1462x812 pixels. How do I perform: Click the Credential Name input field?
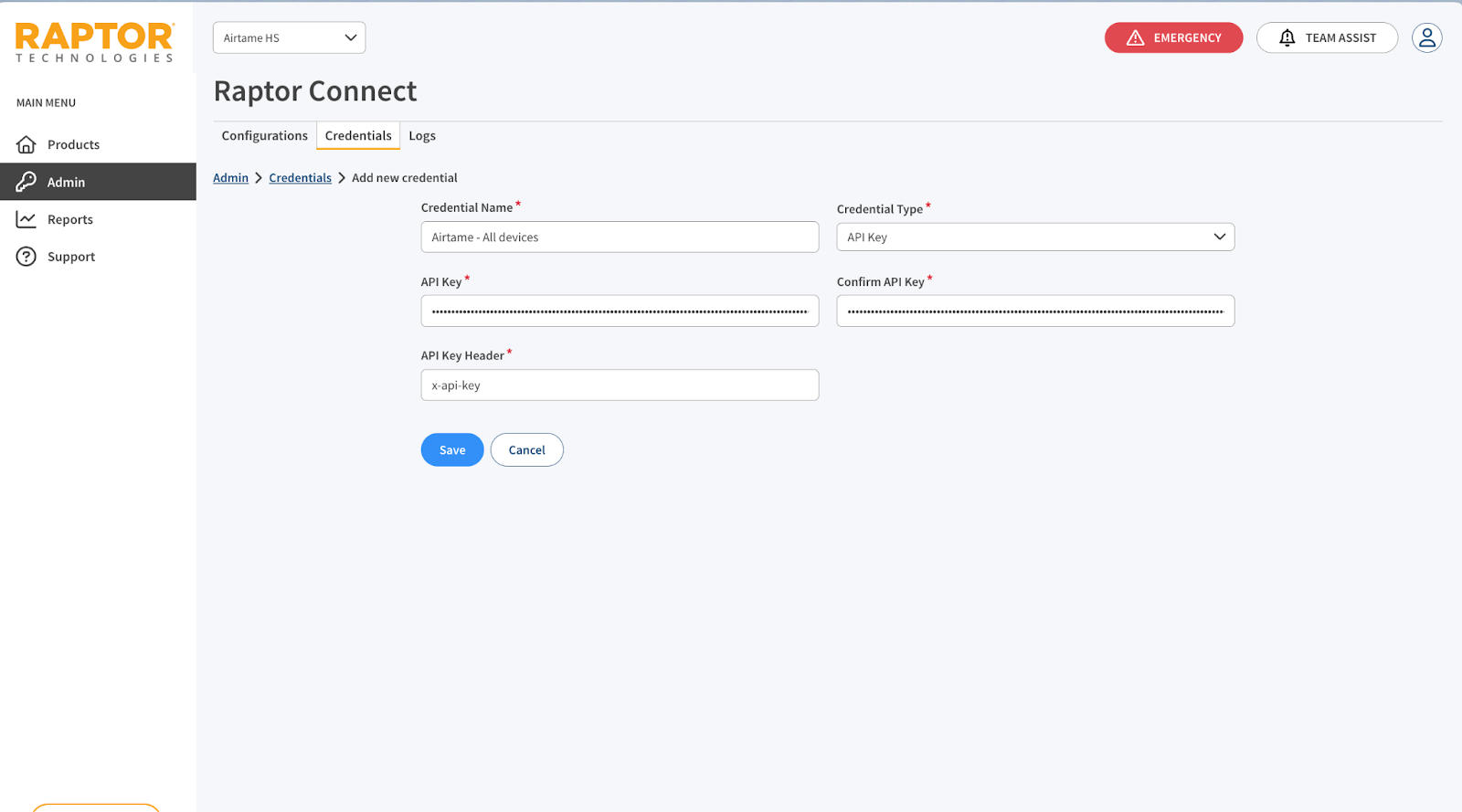click(x=620, y=237)
